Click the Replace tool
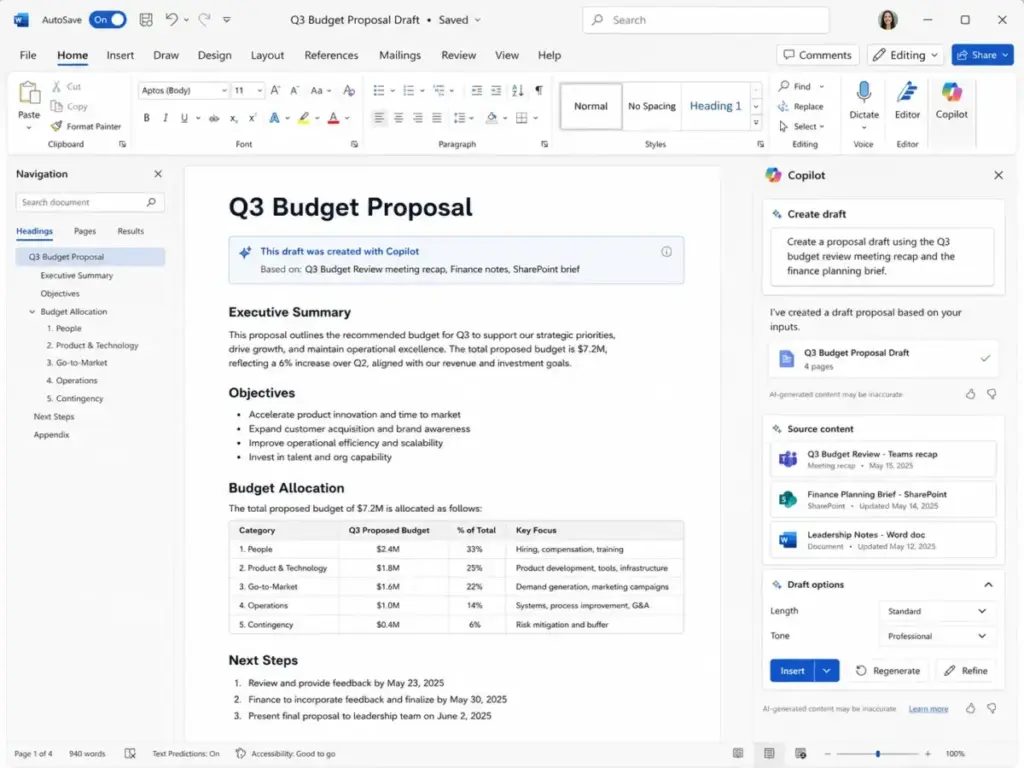This screenshot has width=1024, height=768. click(801, 106)
